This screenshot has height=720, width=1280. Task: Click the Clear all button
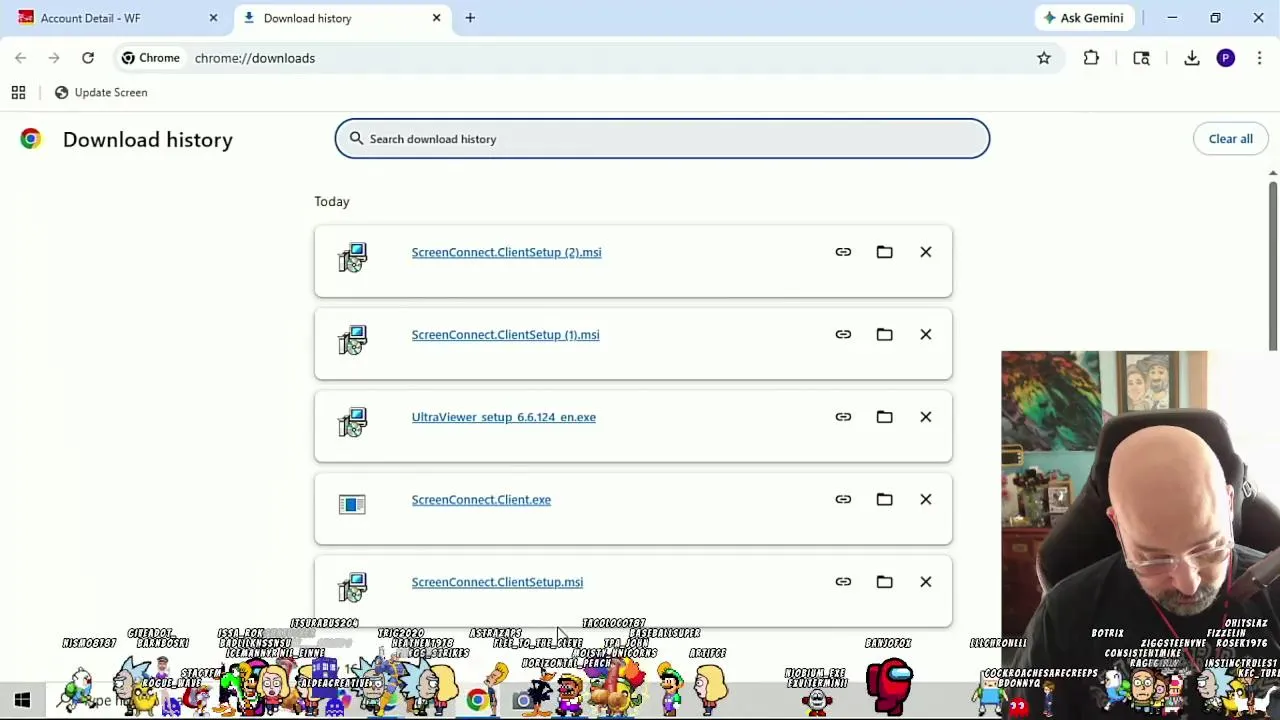[1230, 139]
